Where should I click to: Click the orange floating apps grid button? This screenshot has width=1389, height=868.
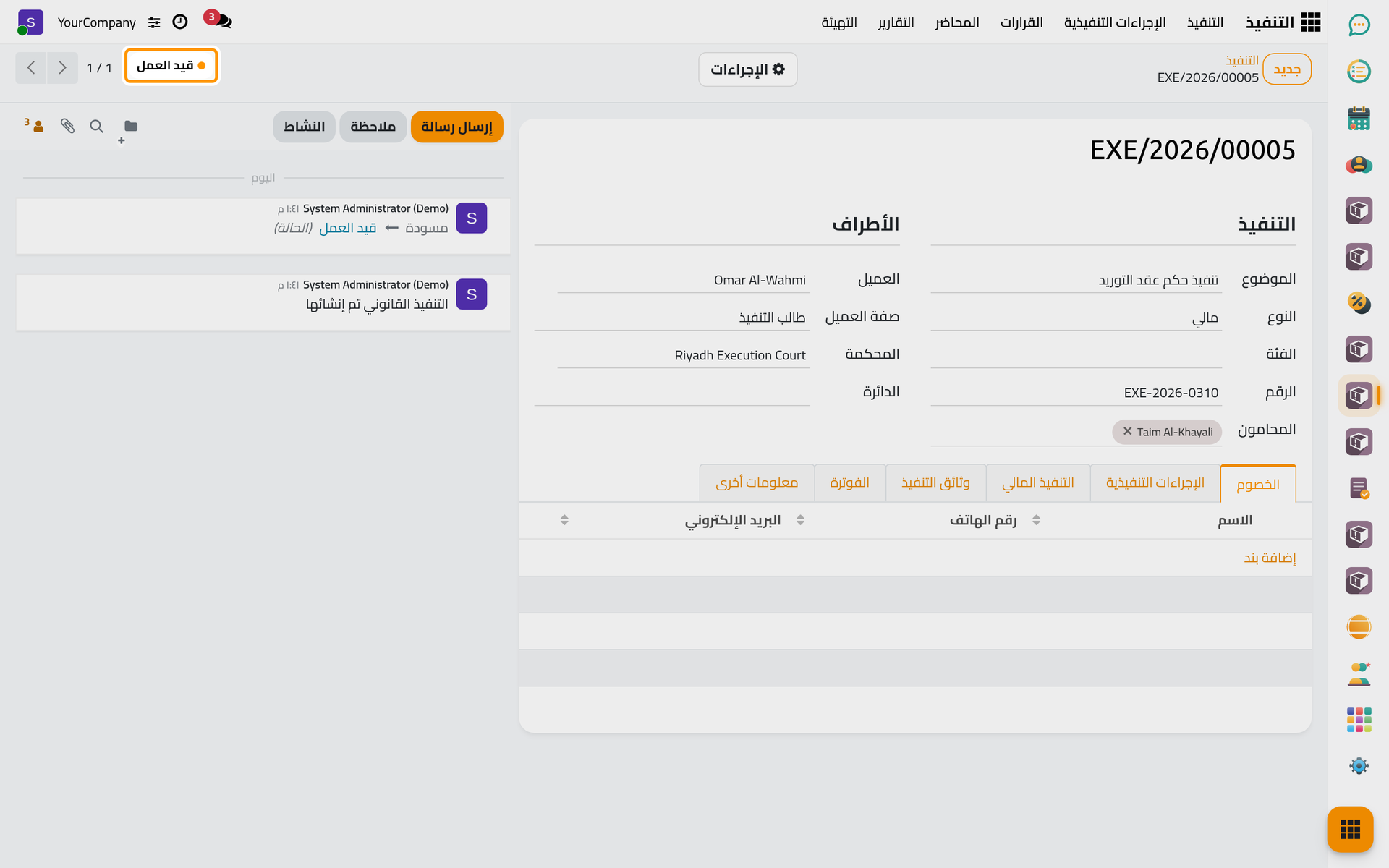coord(1350,829)
